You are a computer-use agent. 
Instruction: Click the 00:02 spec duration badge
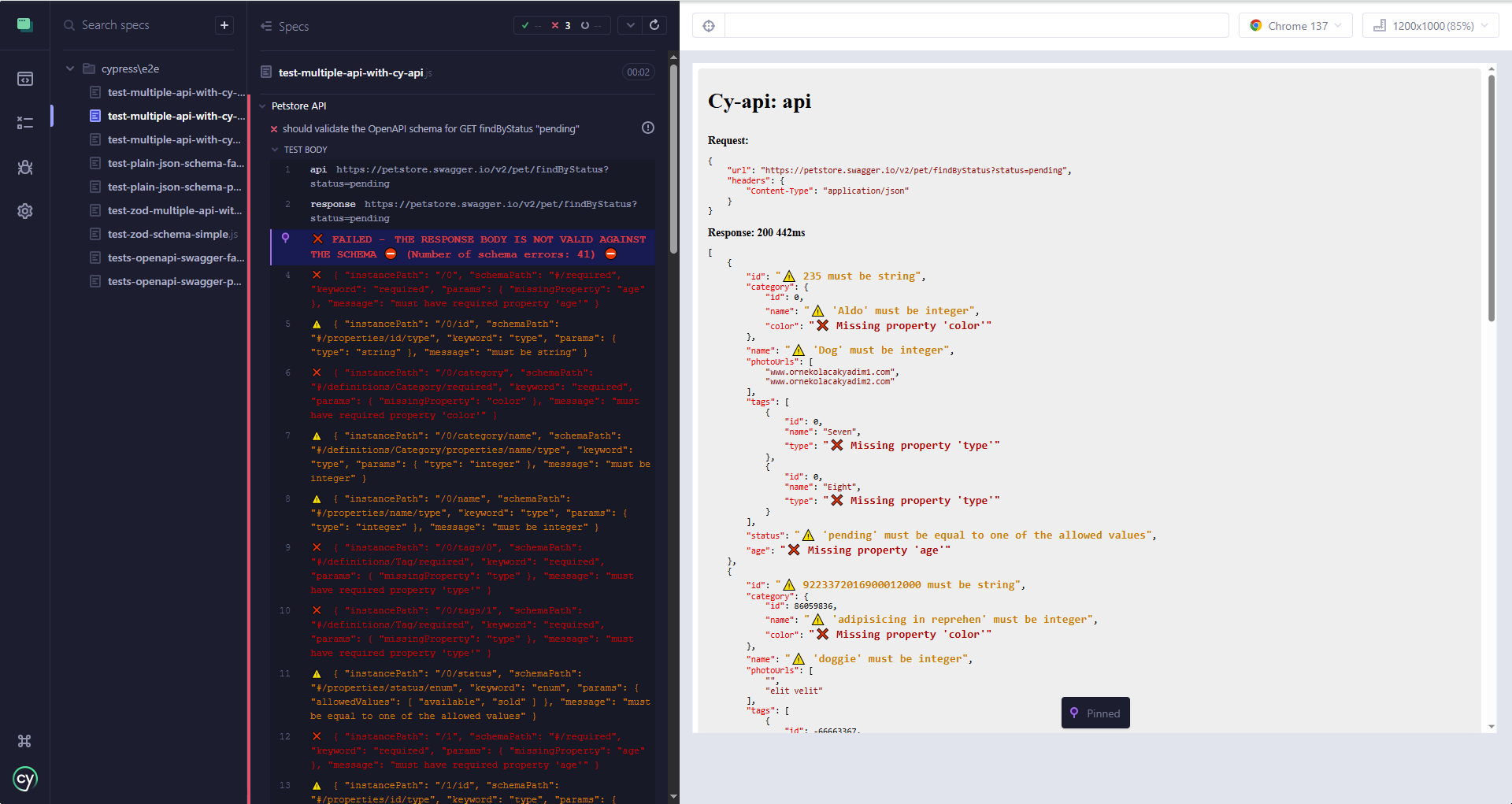click(638, 72)
